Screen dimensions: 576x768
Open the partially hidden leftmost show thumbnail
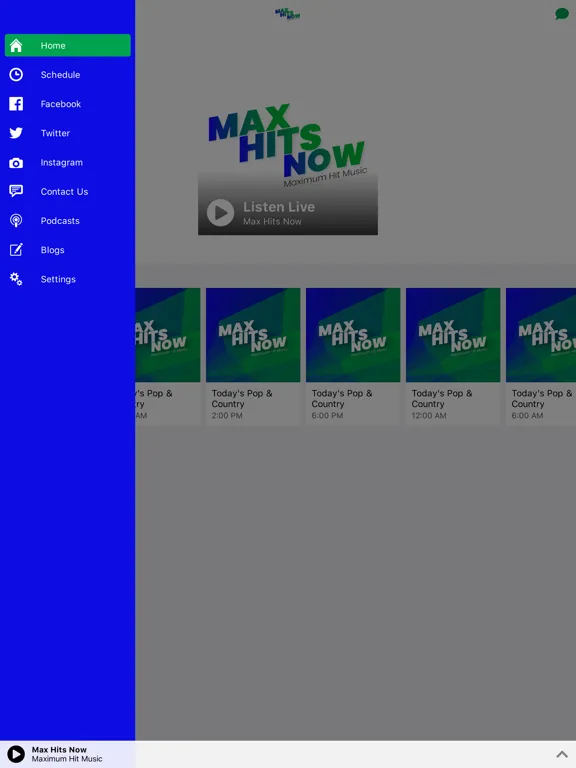pos(168,335)
